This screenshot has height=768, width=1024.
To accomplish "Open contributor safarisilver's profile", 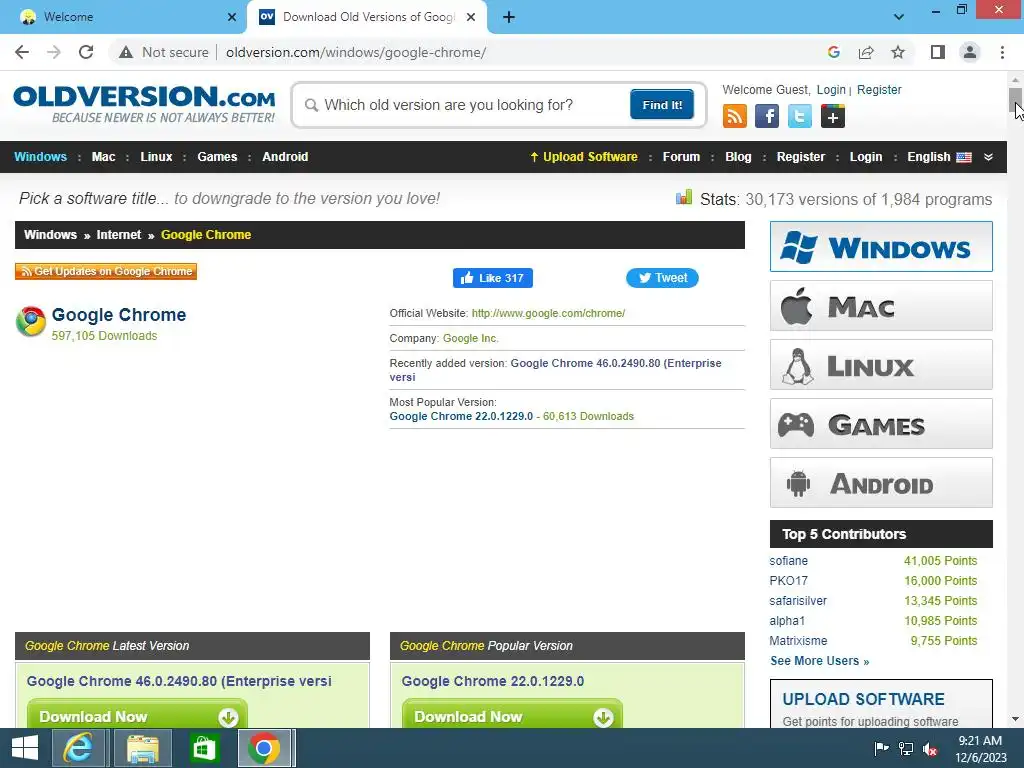I will coord(798,601).
